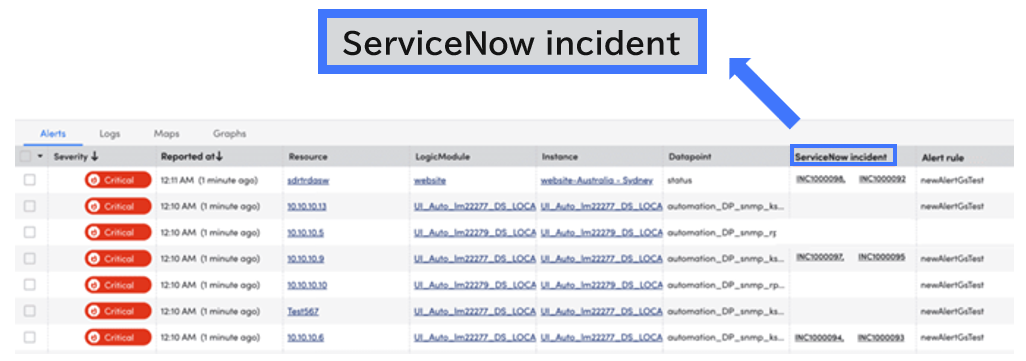Click the Critical badge for 10.10.10.13
1026x361 pixels.
pos(118,207)
